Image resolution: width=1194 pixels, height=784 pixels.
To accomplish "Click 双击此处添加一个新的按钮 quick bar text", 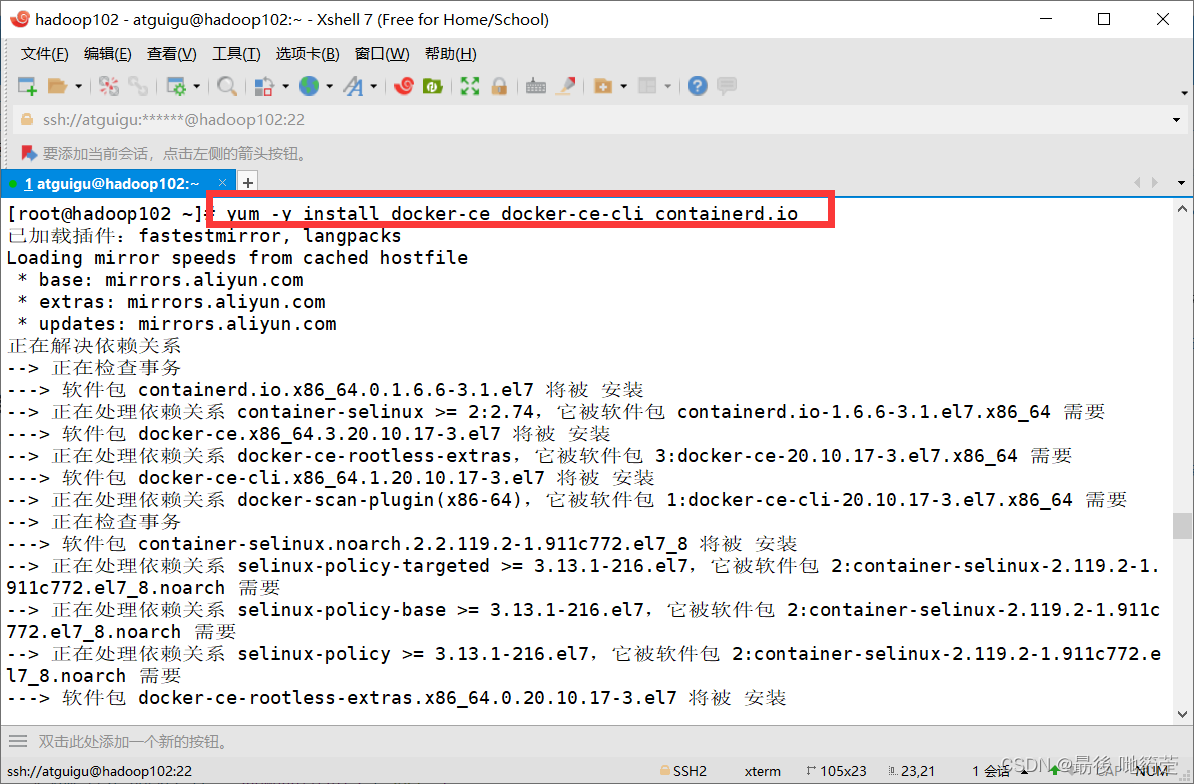I will (133, 741).
